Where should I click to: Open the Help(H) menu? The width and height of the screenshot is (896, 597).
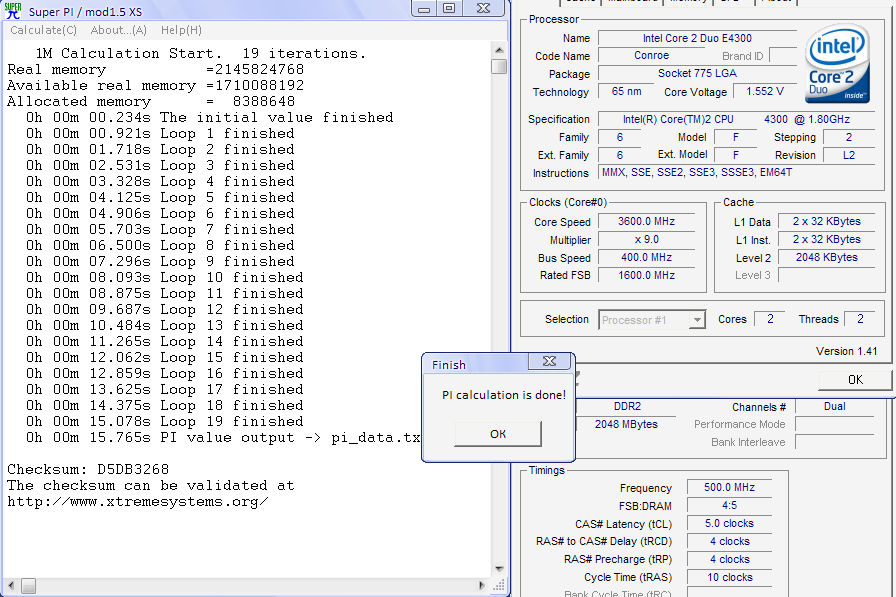181,30
